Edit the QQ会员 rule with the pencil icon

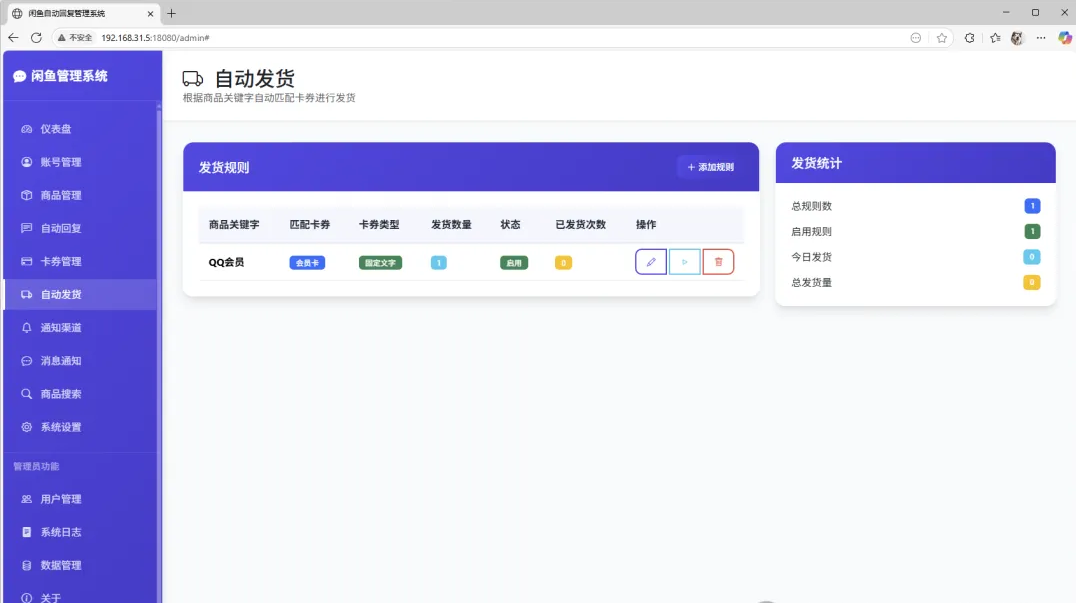pos(650,261)
